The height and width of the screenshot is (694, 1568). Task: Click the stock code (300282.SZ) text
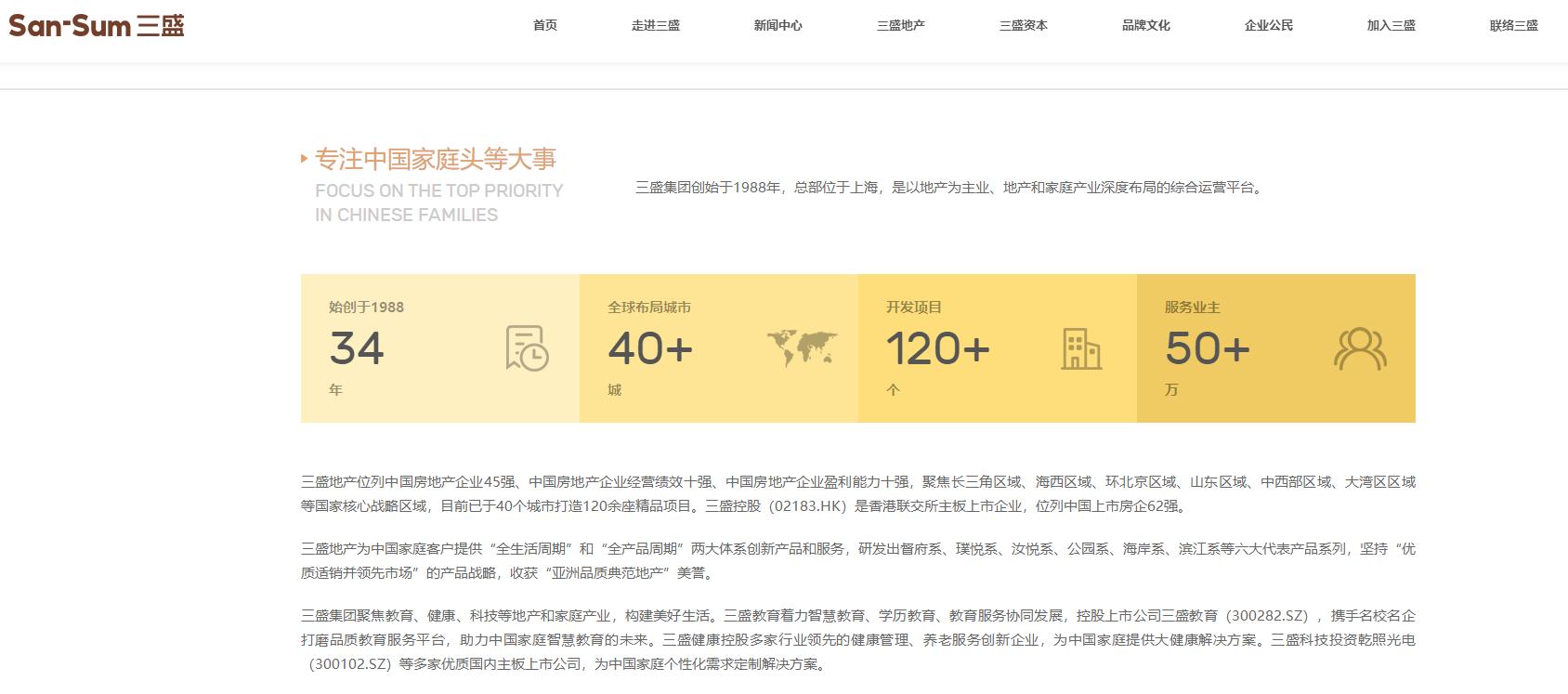pyautogui.click(x=1269, y=616)
